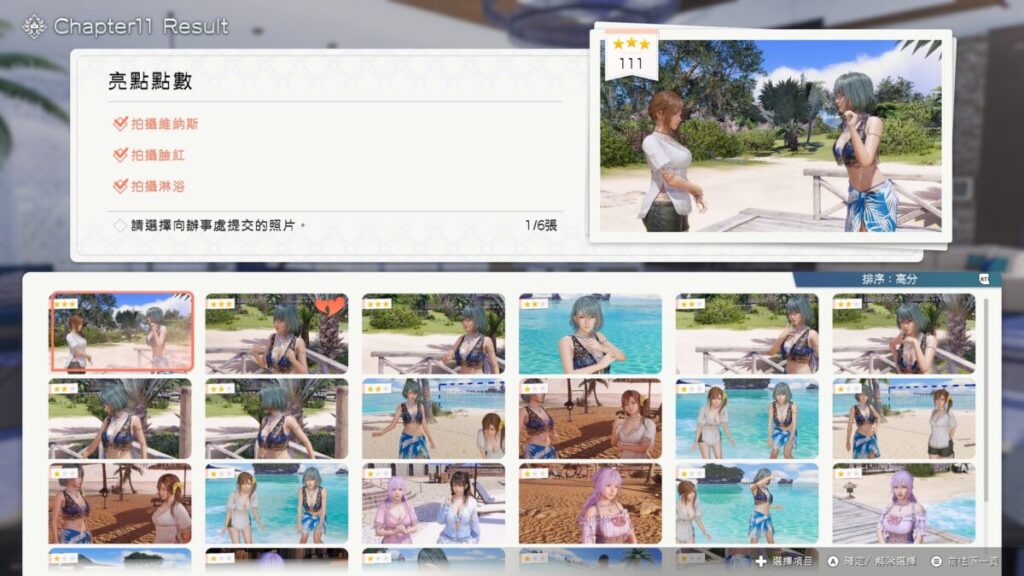This screenshot has height=576, width=1024.
Task: Click the large preview photo of two girls
Action: pyautogui.click(x=771, y=136)
